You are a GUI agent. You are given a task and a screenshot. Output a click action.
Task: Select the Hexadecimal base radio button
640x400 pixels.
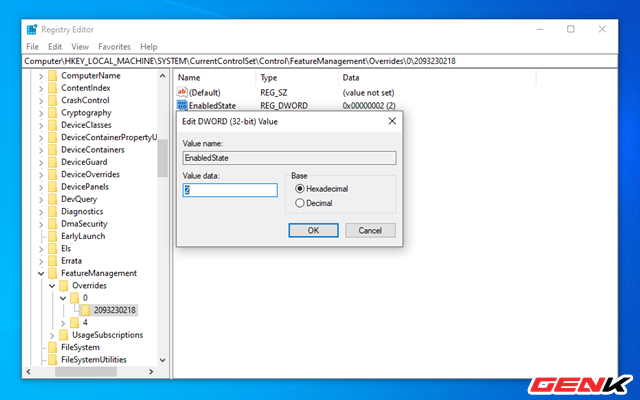tap(300, 189)
